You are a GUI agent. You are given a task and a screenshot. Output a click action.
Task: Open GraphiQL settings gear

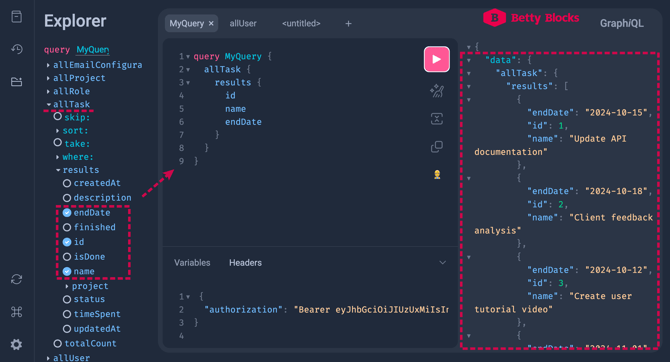17,344
